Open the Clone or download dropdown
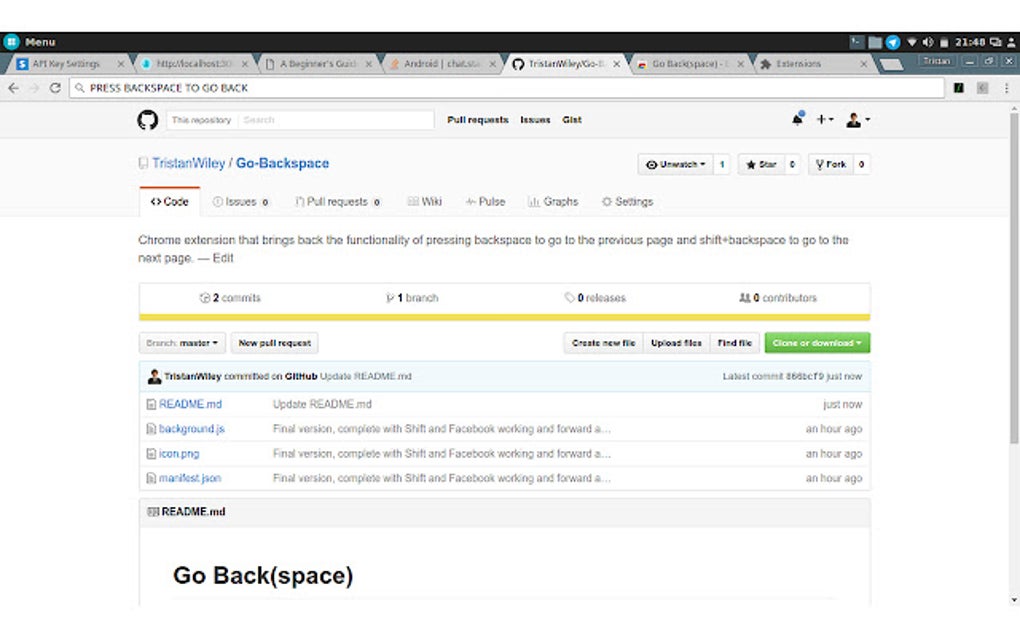 pos(817,343)
